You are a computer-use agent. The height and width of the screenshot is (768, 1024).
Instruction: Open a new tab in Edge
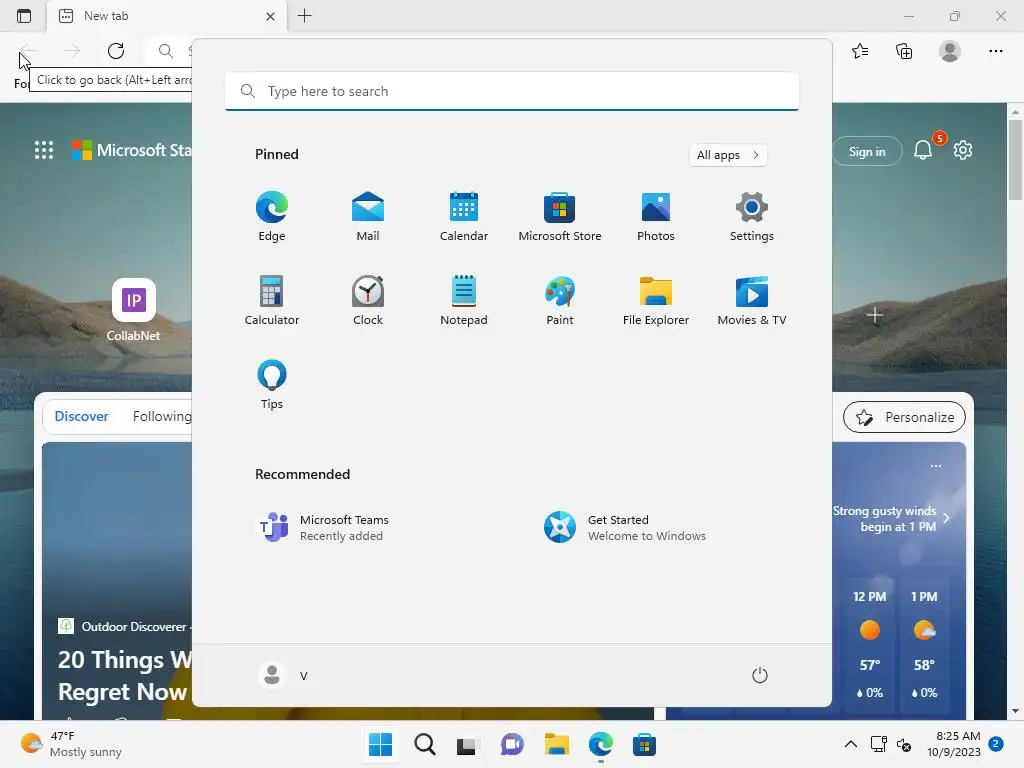[x=304, y=16]
